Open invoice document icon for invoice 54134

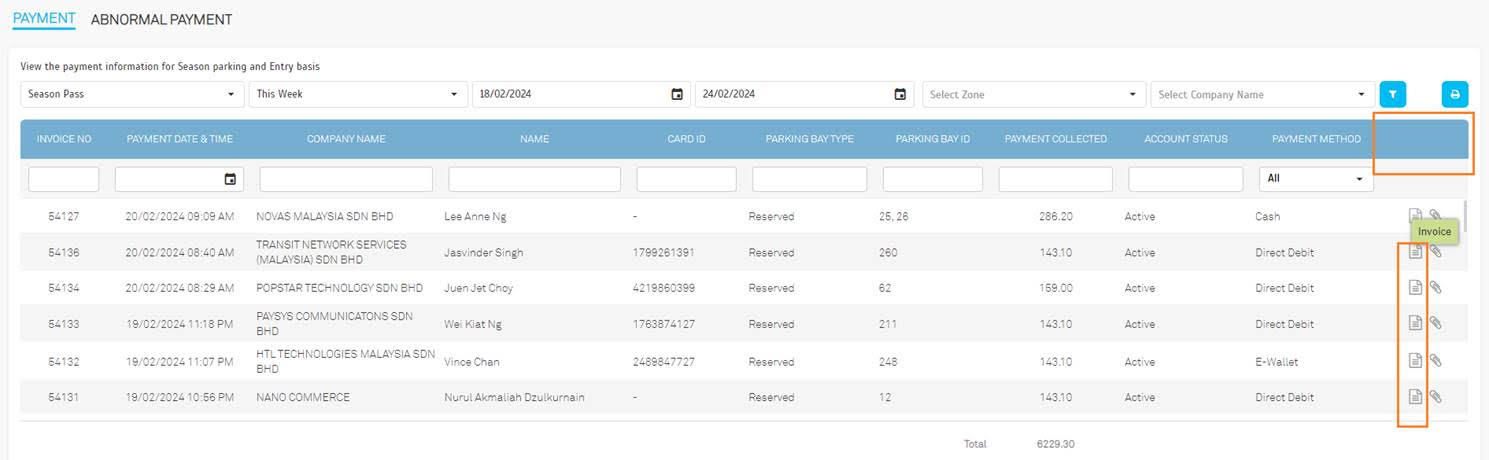point(1415,288)
